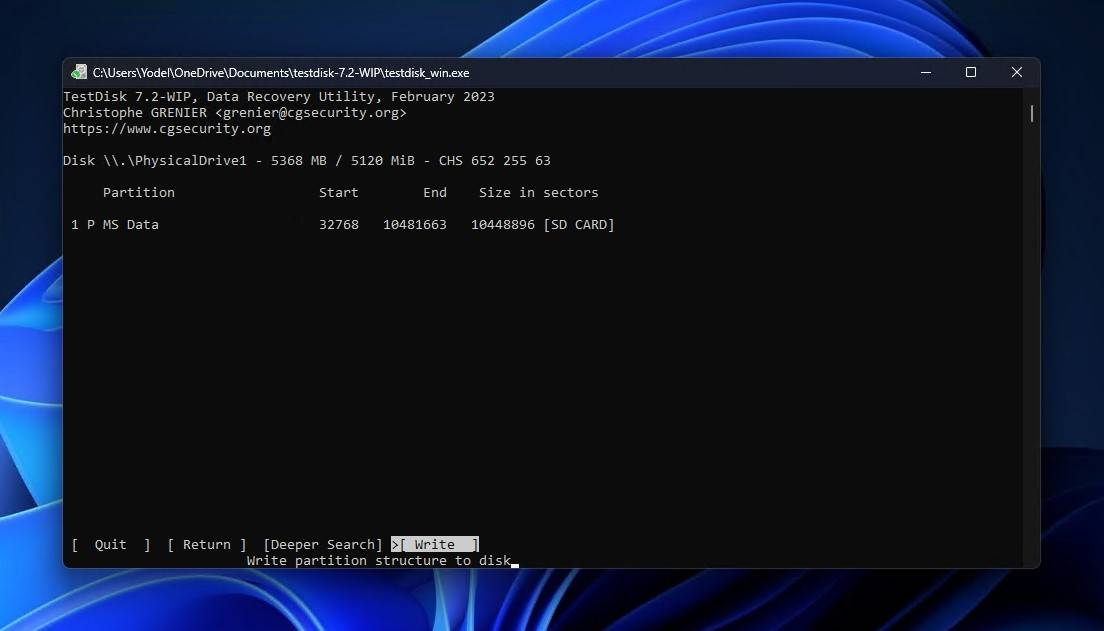Minimize the testdisk window
The width and height of the screenshot is (1104, 631).
point(926,73)
